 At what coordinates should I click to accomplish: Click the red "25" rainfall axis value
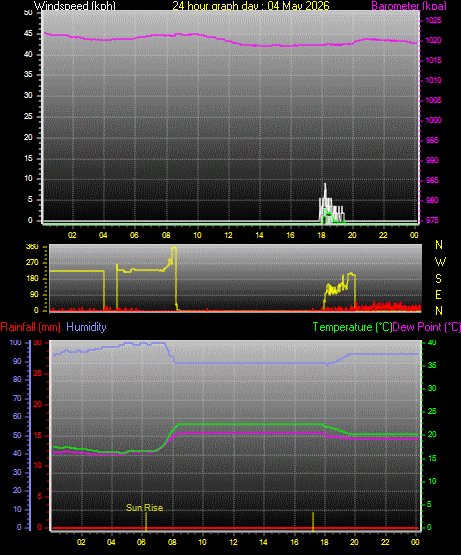38,373
